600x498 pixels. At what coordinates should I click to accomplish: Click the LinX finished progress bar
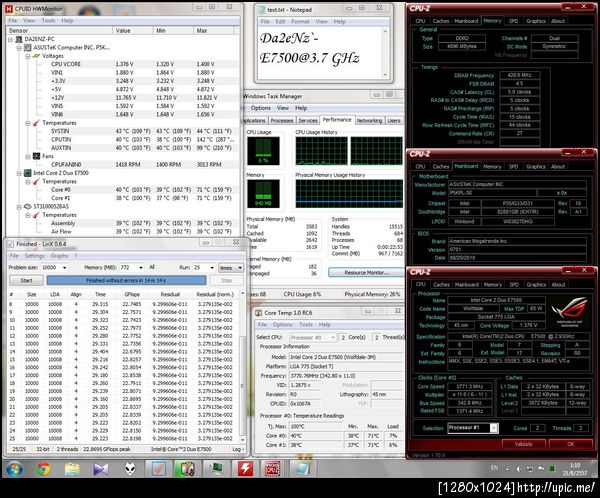point(126,281)
